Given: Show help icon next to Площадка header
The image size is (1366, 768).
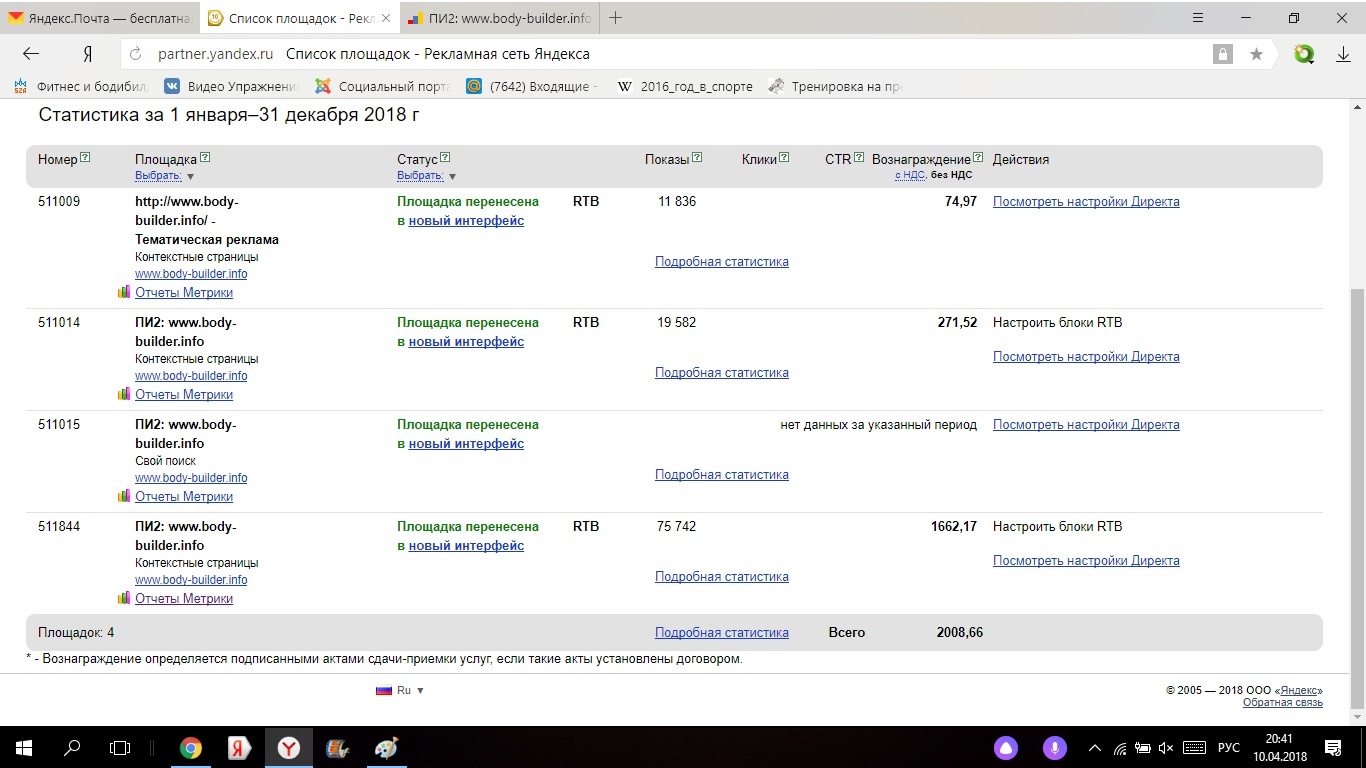Looking at the screenshot, I should tap(205, 157).
